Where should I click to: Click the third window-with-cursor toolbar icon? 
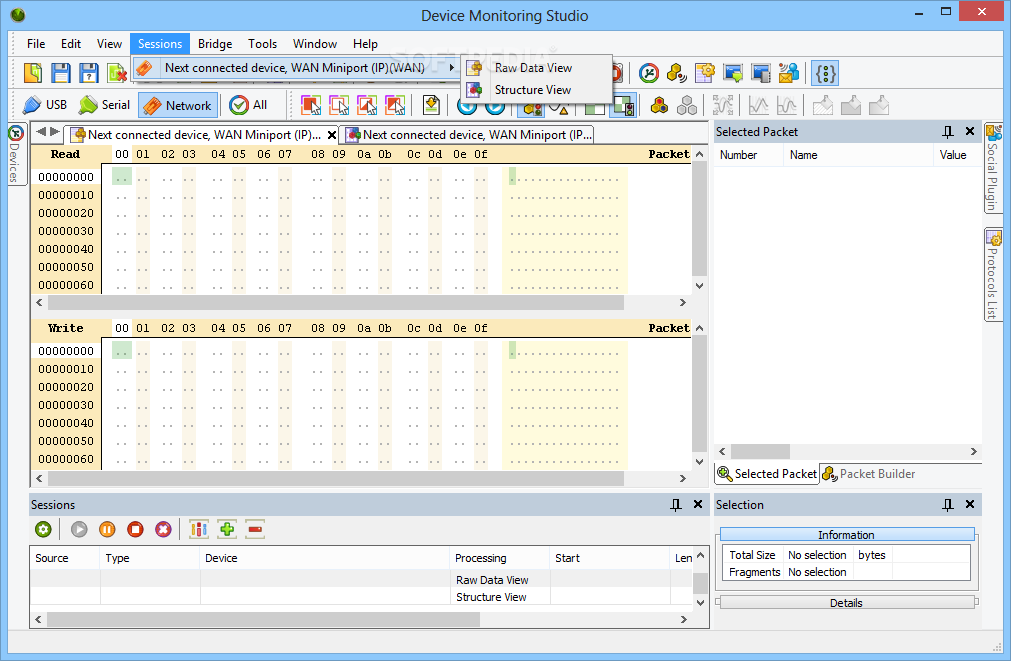tap(367, 105)
